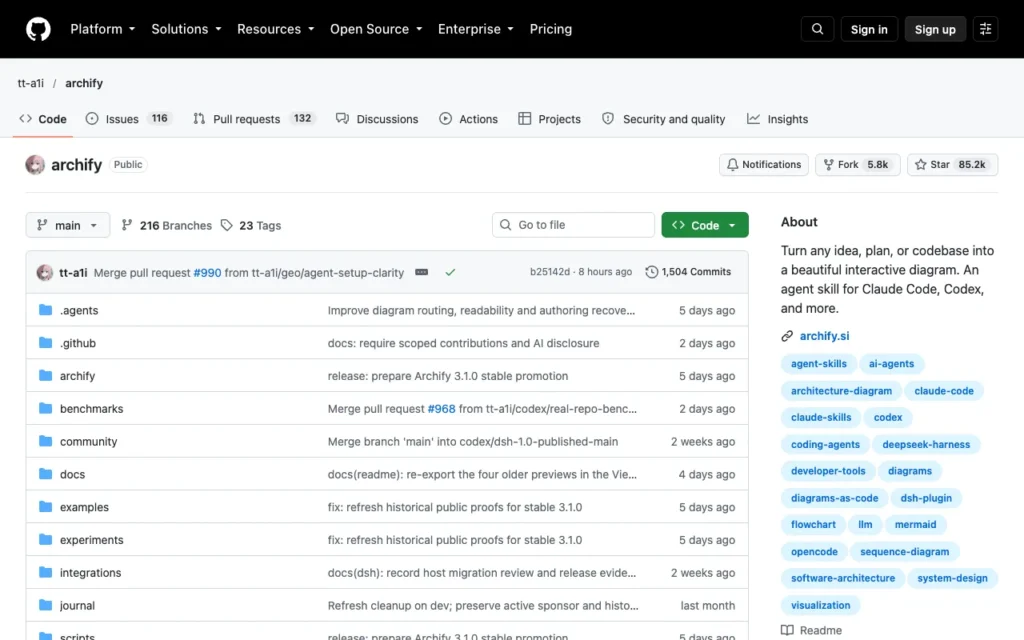Open the appearance settings icon next to Sign up
This screenshot has width=1024, height=640.
tap(985, 29)
